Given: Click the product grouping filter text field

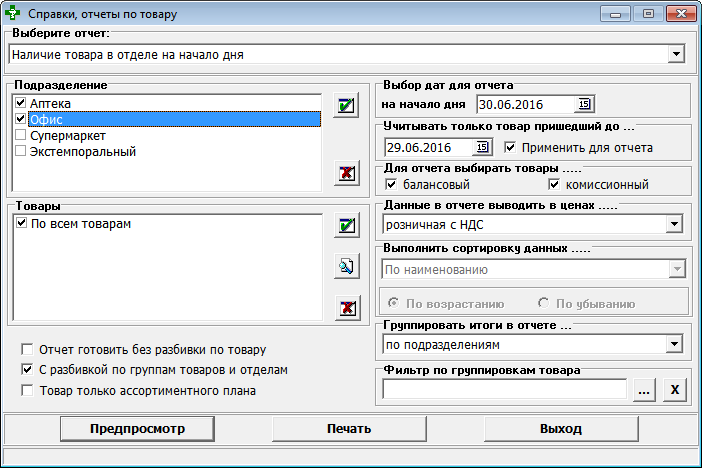Looking at the screenshot, I should 504,391.
